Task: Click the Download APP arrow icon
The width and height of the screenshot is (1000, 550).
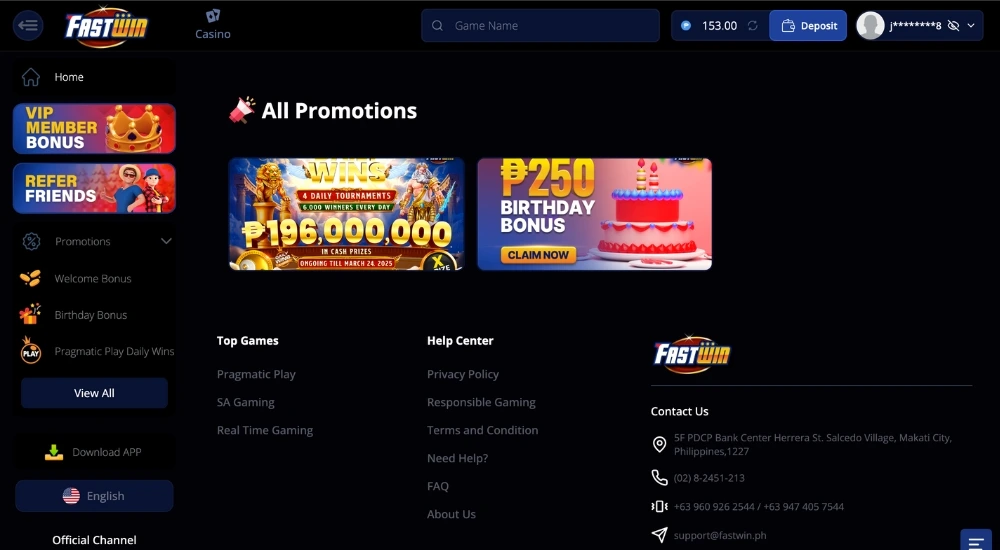Action: [x=54, y=452]
